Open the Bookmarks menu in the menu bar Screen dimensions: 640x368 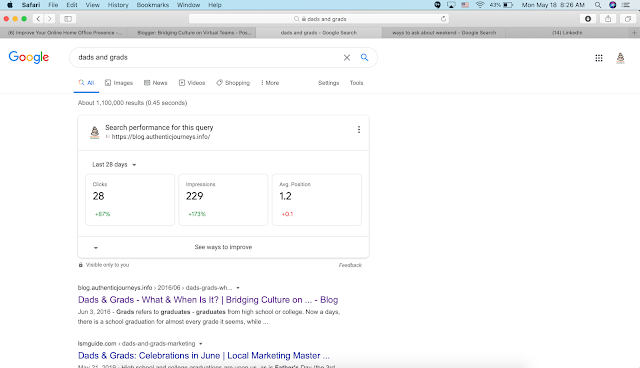click(x=153, y=5)
